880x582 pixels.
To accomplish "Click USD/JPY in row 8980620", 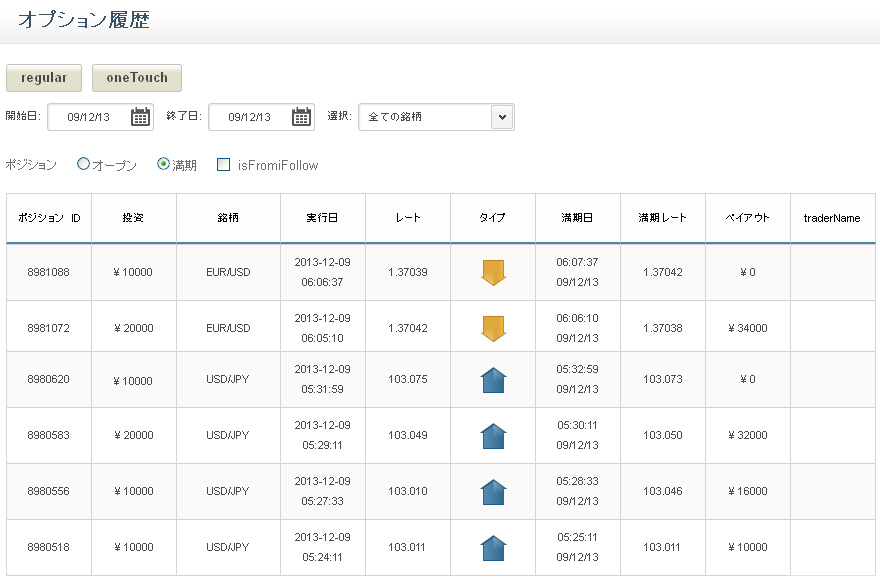I will tap(227, 379).
